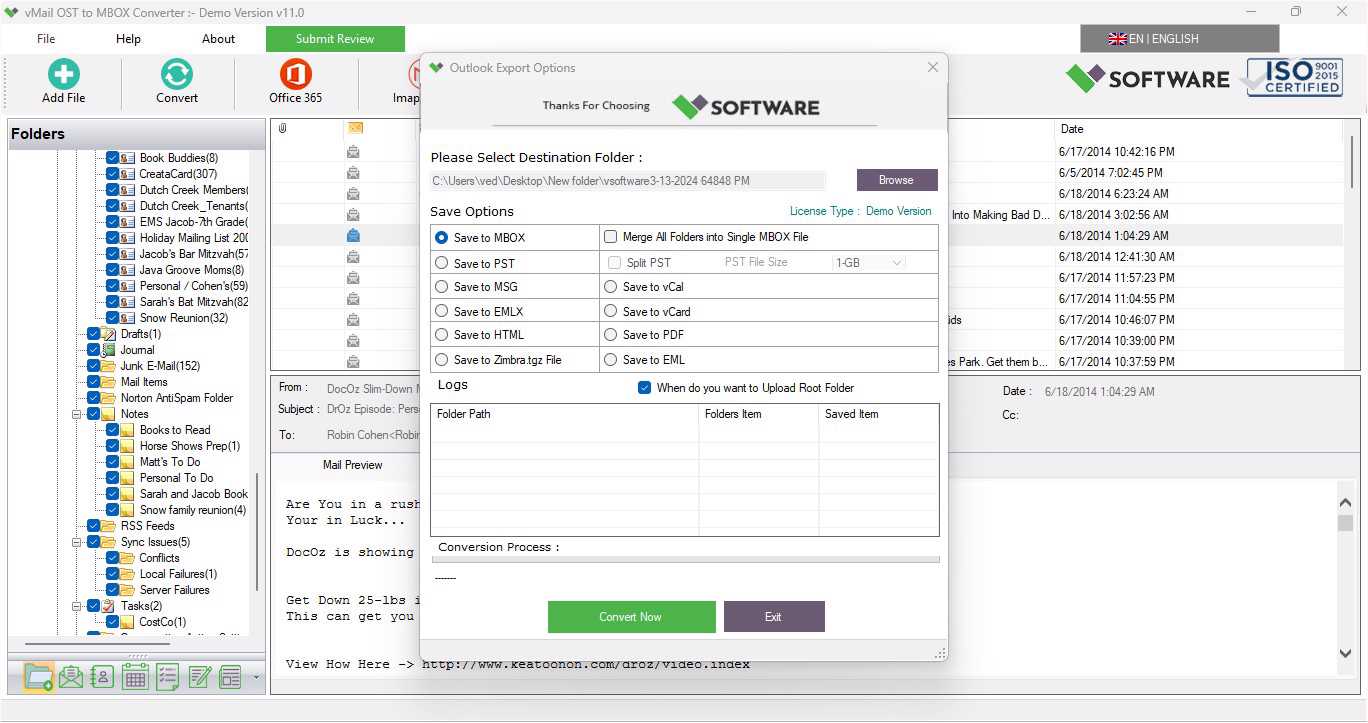1368x723 pixels.
Task: Open the calendar view icon in bottom bar
Action: (x=135, y=677)
